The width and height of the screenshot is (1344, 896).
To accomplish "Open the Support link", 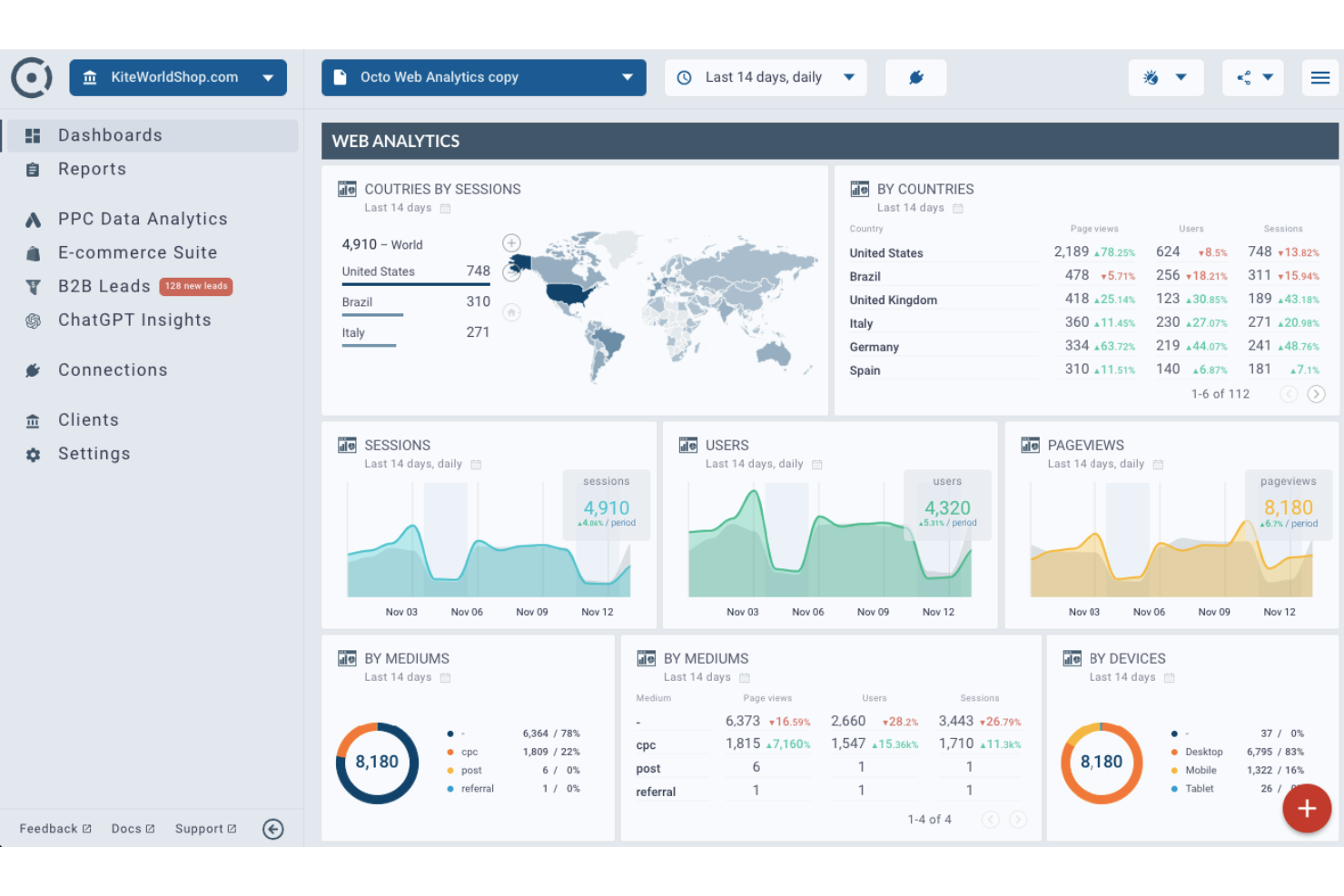I will point(205,829).
